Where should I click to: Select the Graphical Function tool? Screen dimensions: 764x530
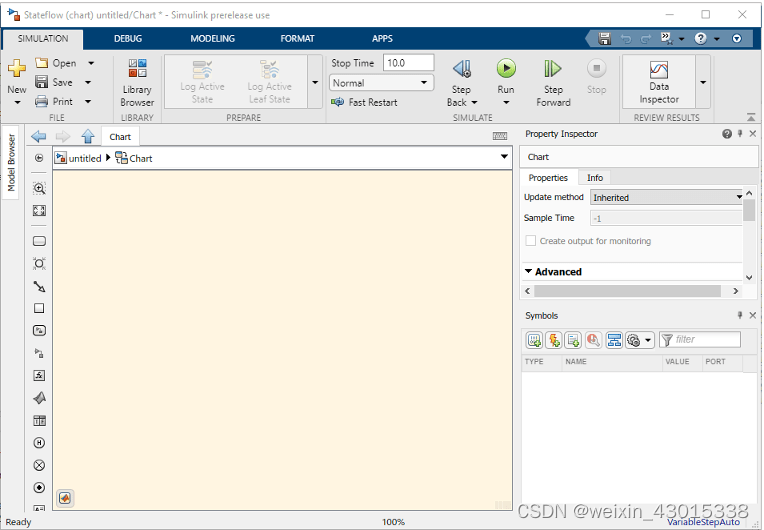click(x=39, y=376)
